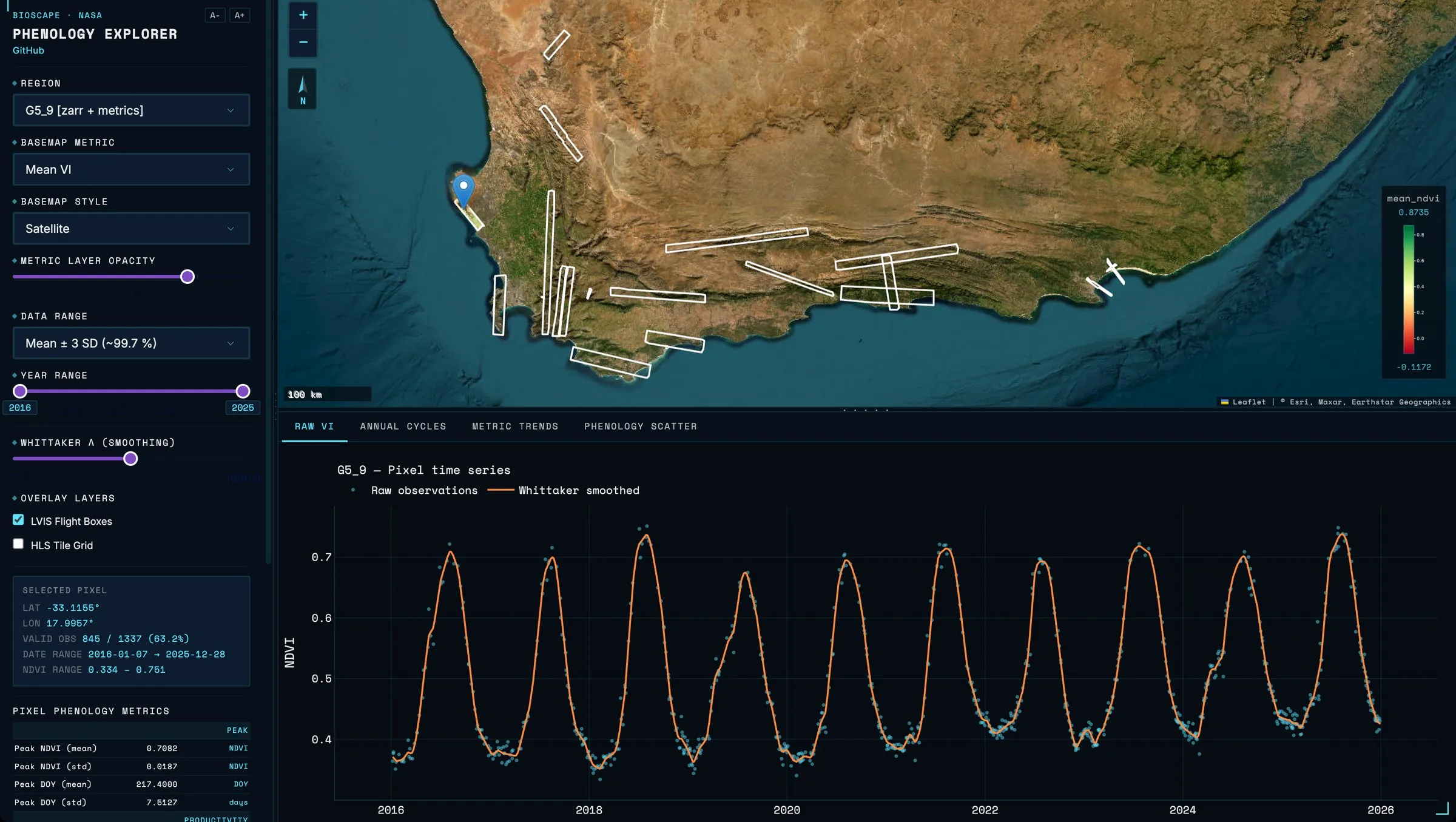Click the Year Range start handle 2016
The height and width of the screenshot is (822, 1456).
20,391
